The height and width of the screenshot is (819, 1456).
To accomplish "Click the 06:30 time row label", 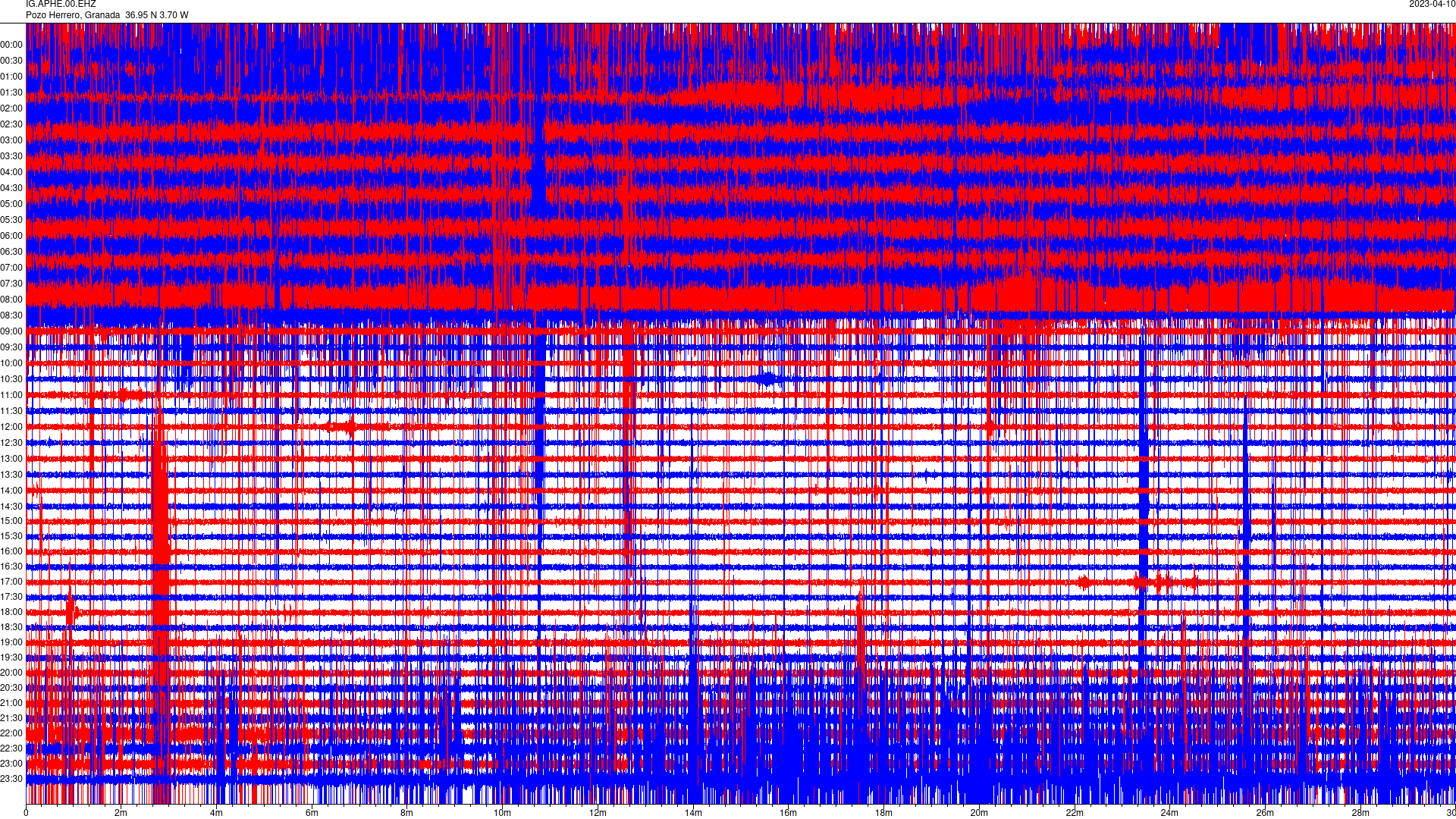I will pyautogui.click(x=11, y=252).
